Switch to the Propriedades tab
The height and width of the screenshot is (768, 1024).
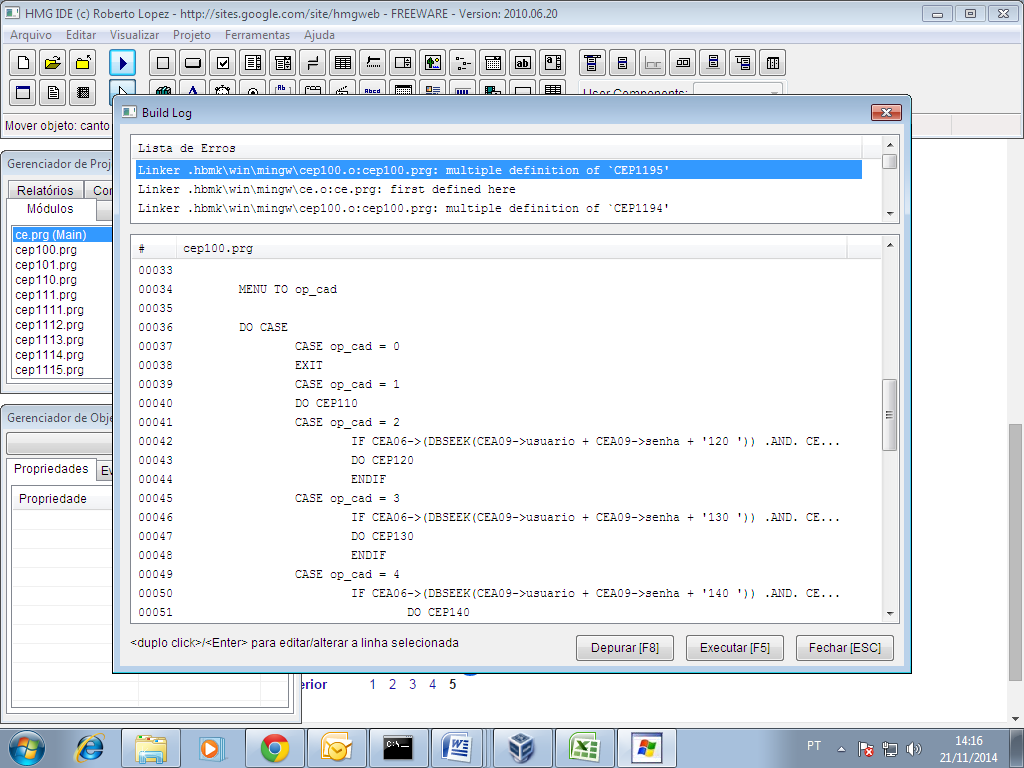pyautogui.click(x=53, y=469)
